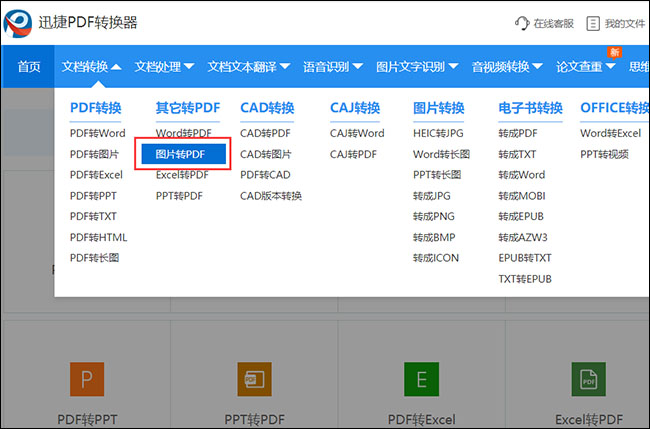Expand the 图片文字识别 dropdown
This screenshot has width=650, height=429.
pos(417,66)
